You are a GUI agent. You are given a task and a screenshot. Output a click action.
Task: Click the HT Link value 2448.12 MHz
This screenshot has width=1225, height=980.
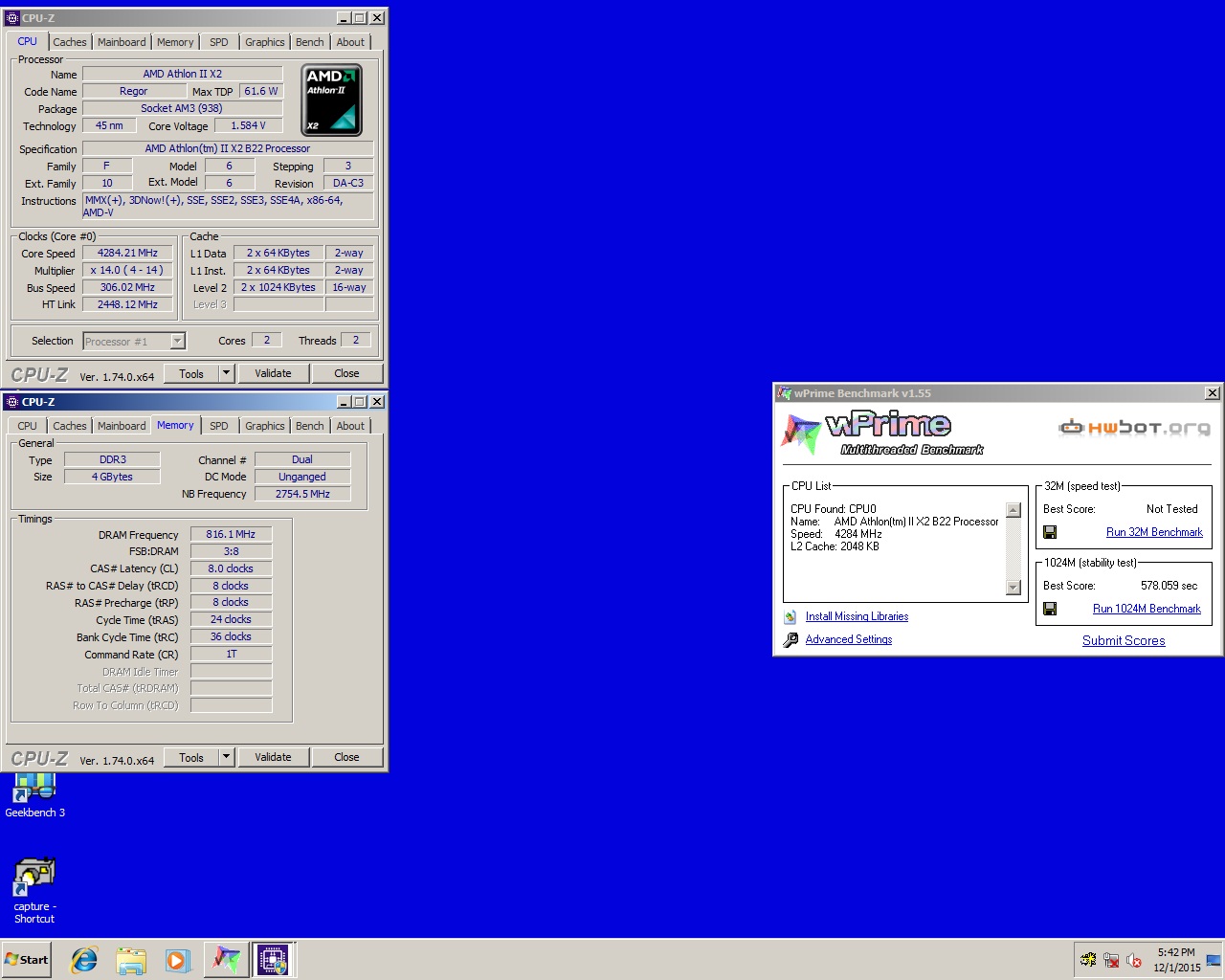coord(127,304)
